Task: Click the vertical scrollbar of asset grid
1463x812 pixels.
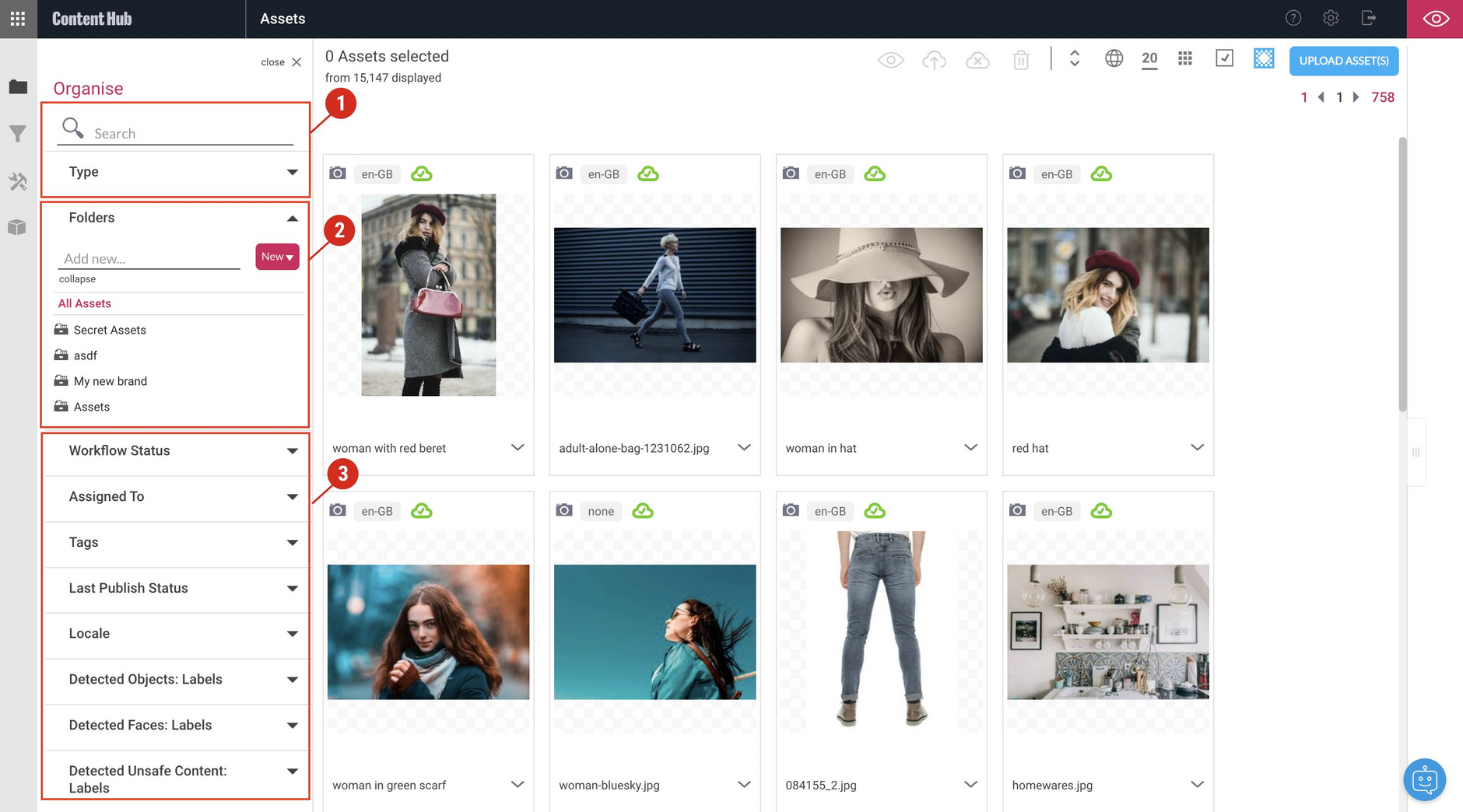Action: click(x=1402, y=274)
